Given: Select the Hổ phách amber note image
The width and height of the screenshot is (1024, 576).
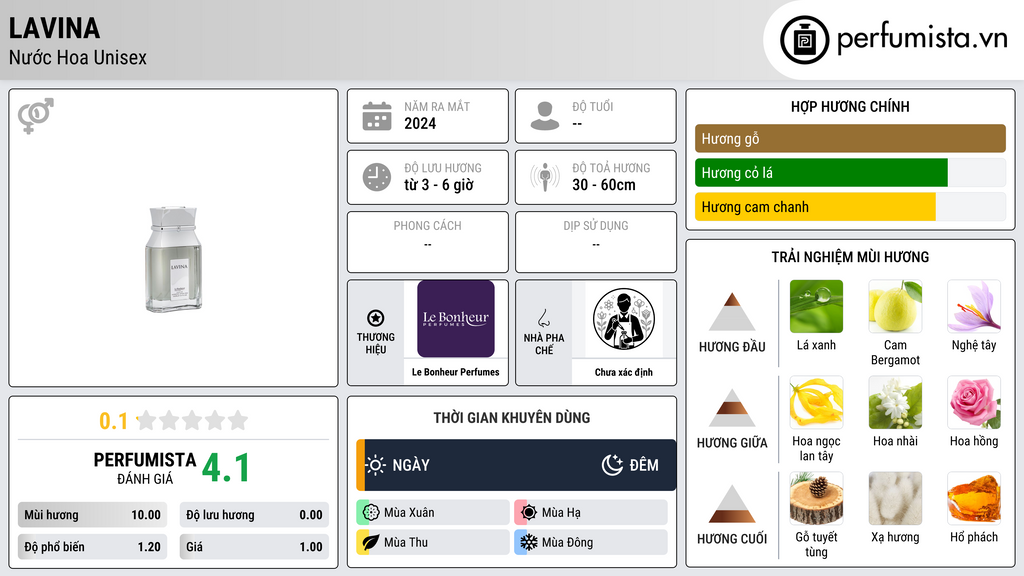Looking at the screenshot, I should tap(974, 498).
